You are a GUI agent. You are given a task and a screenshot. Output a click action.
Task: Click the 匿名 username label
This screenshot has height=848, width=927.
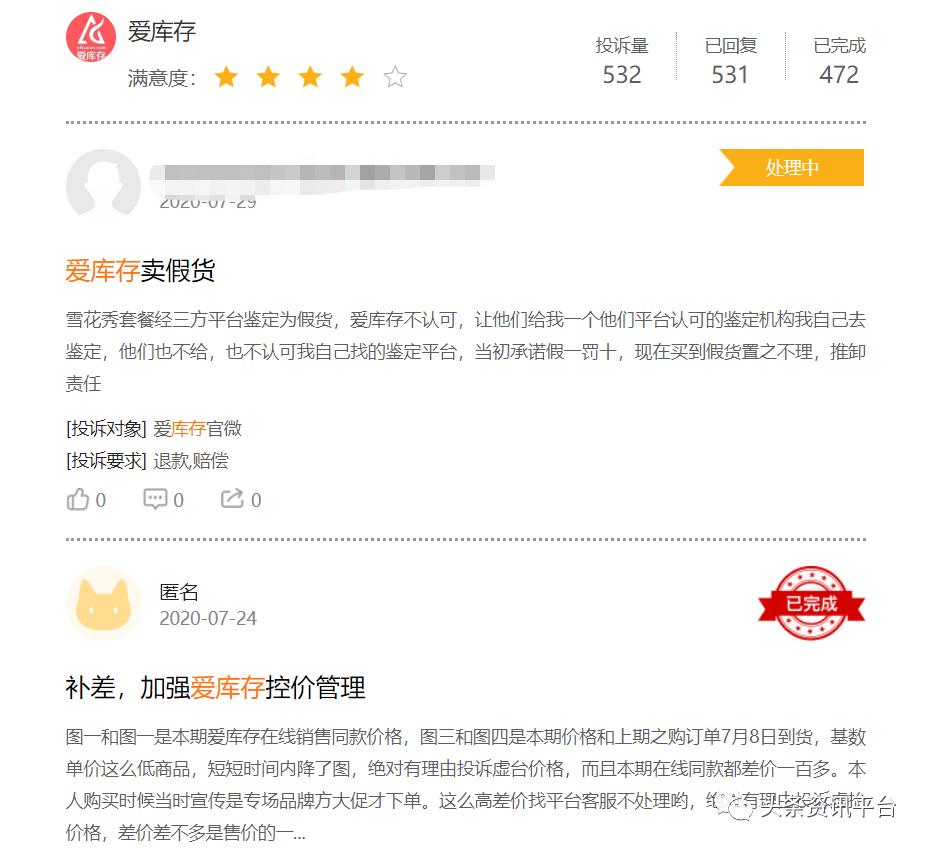(179, 592)
